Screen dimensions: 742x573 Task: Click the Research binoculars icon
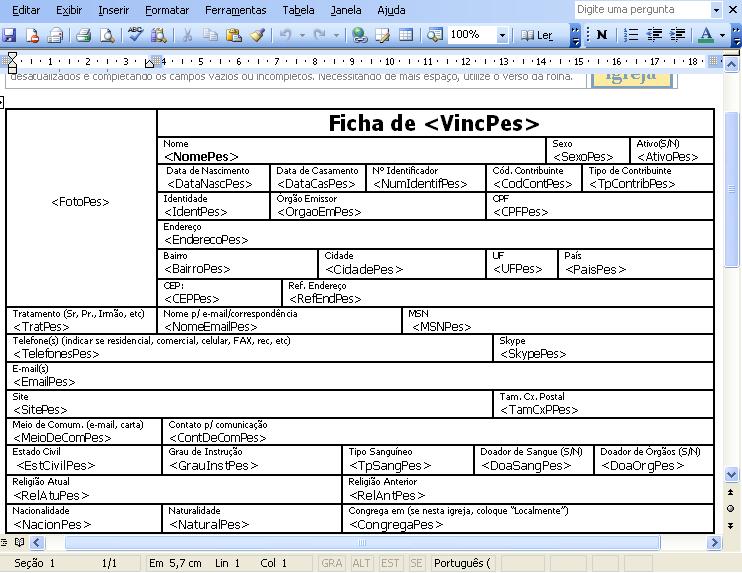[159, 35]
